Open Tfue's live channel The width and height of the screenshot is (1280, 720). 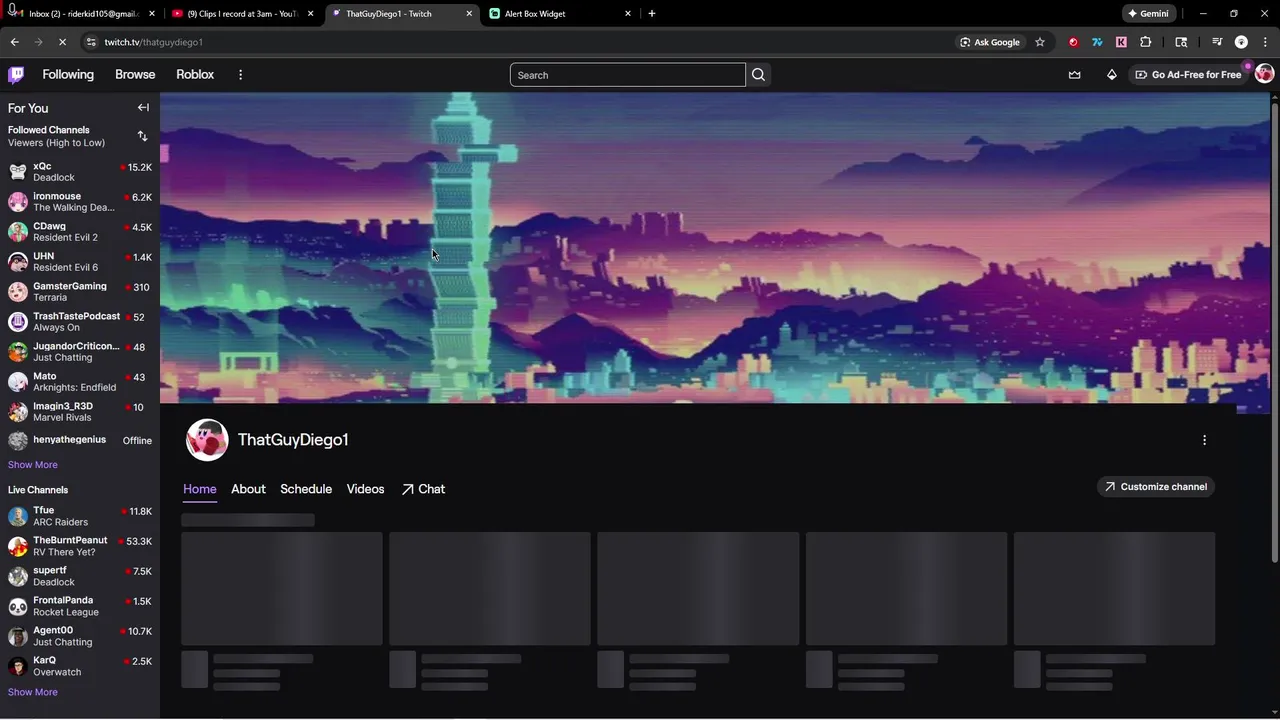(80, 516)
